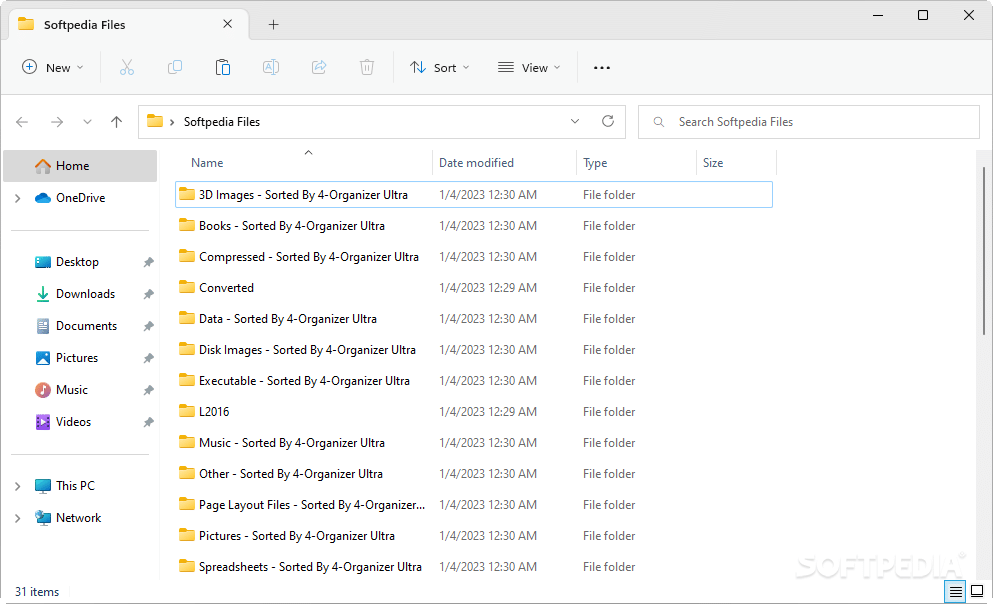Click the Delete trash icon
993x604 pixels.
pos(367,68)
